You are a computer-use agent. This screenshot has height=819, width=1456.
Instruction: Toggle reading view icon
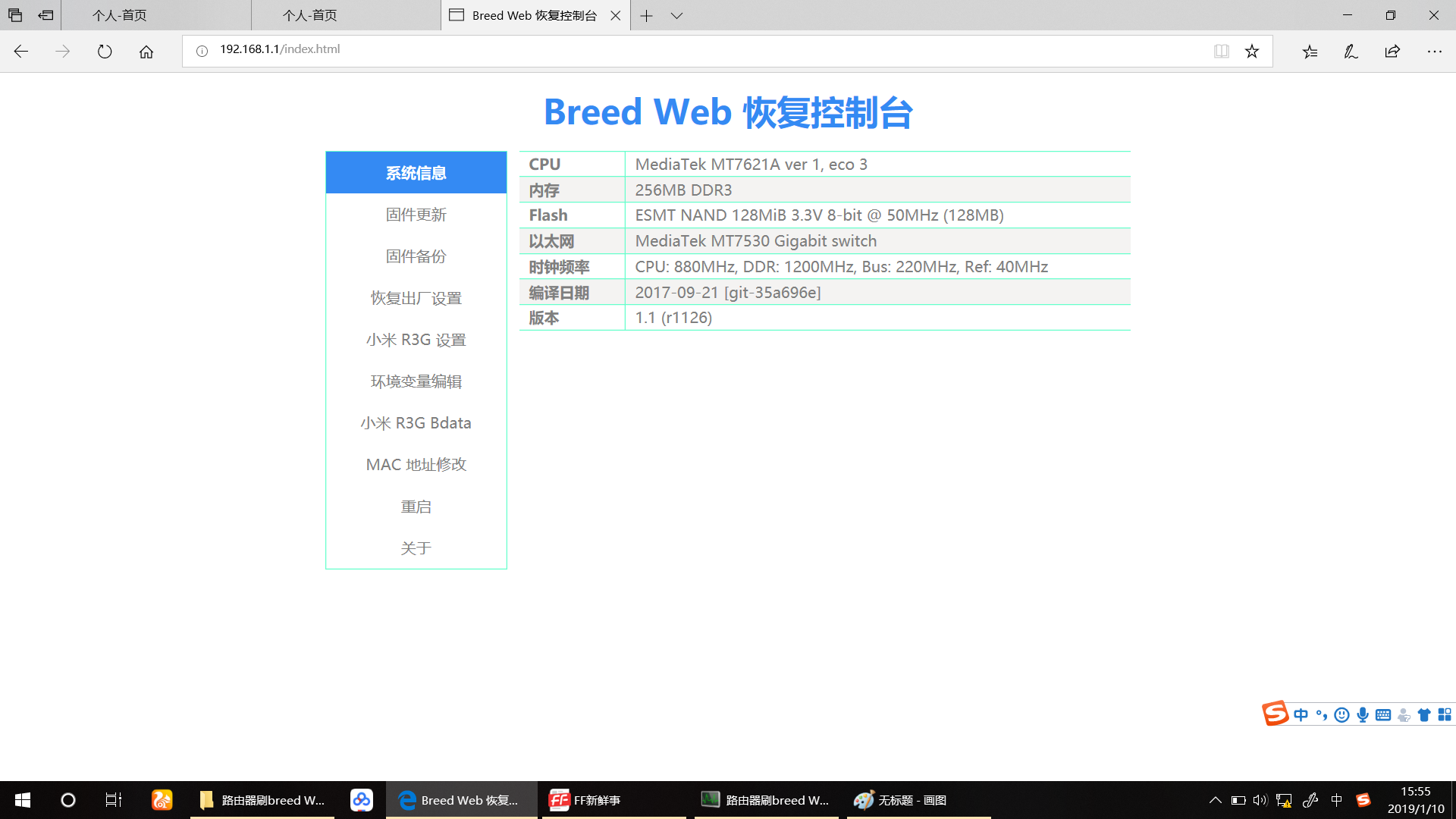click(1221, 51)
